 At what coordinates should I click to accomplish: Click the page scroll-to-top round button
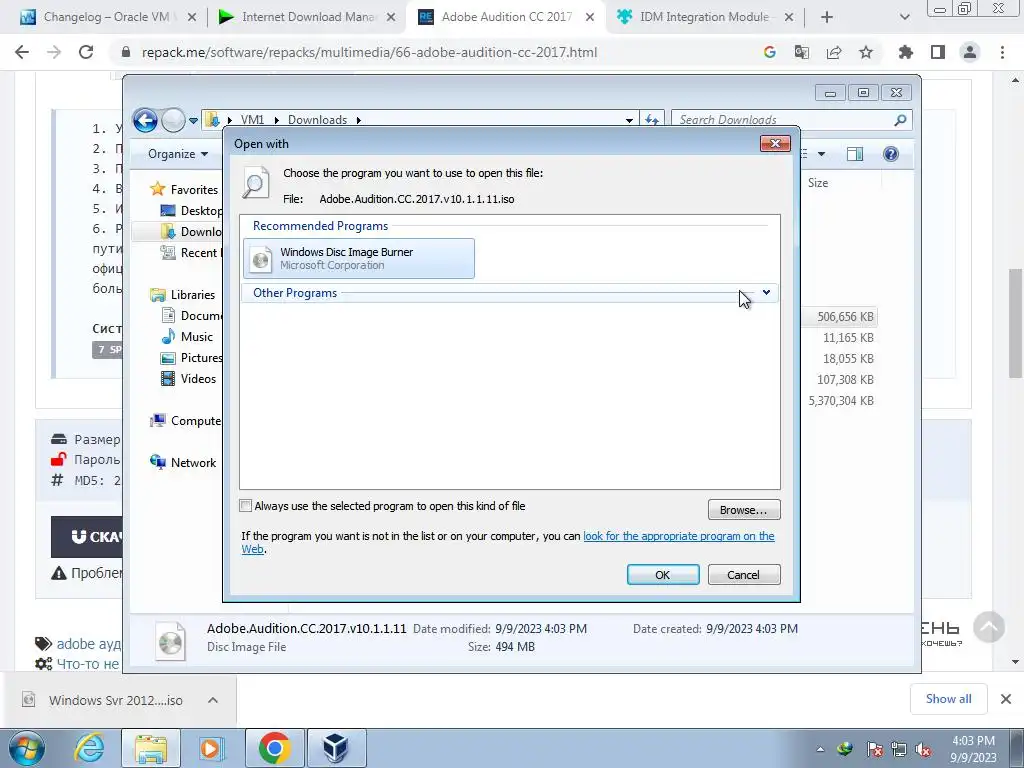(x=989, y=627)
